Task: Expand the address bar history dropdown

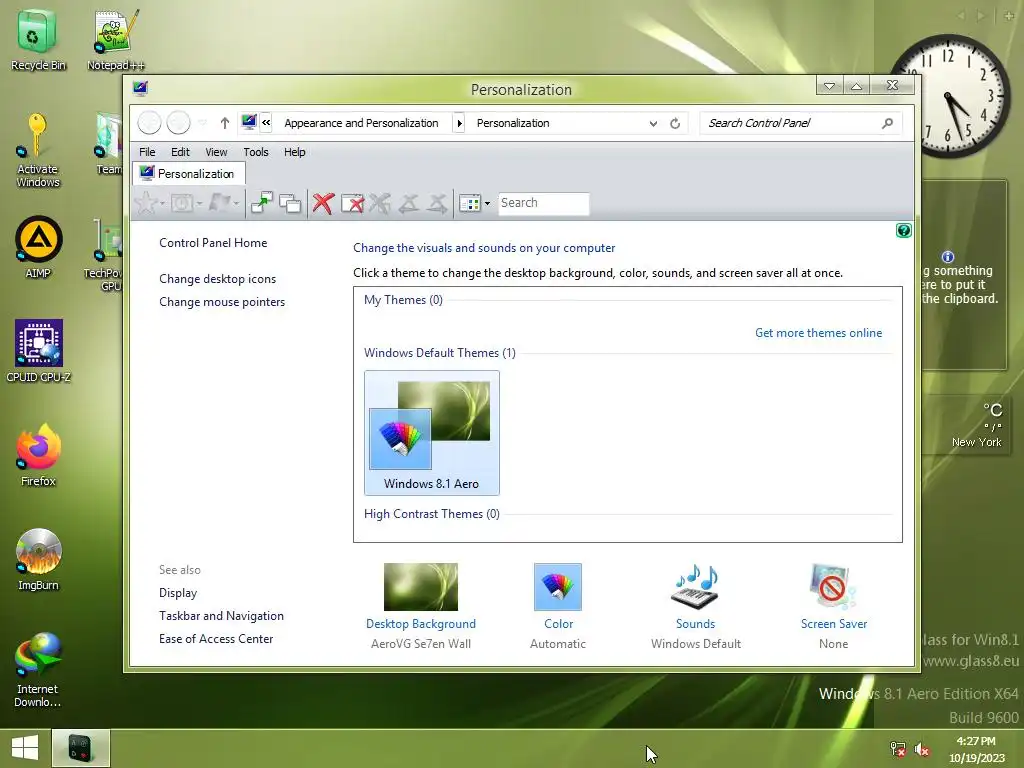Action: [x=653, y=123]
